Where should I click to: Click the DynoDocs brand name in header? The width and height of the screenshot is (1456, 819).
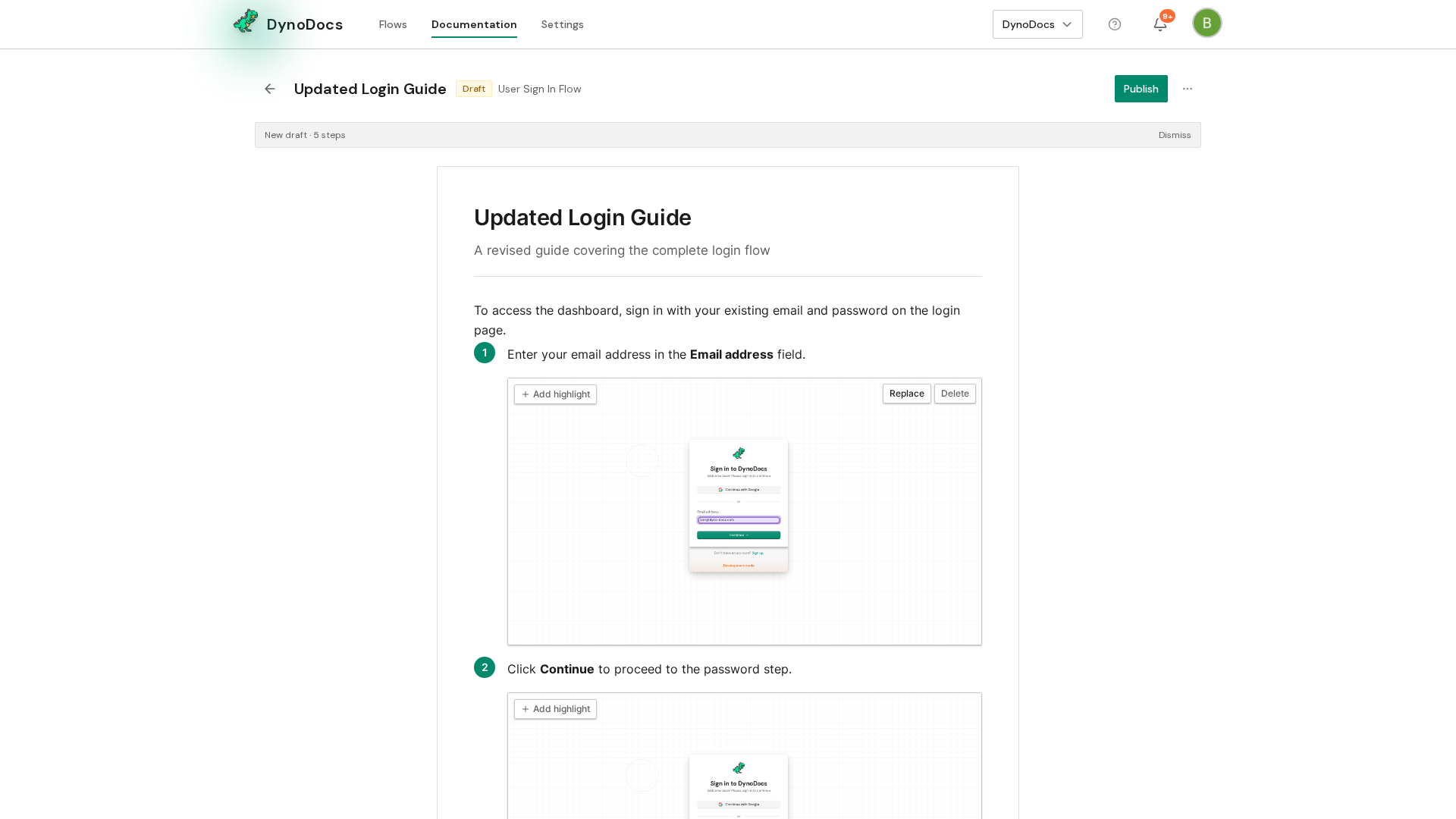coord(305,24)
